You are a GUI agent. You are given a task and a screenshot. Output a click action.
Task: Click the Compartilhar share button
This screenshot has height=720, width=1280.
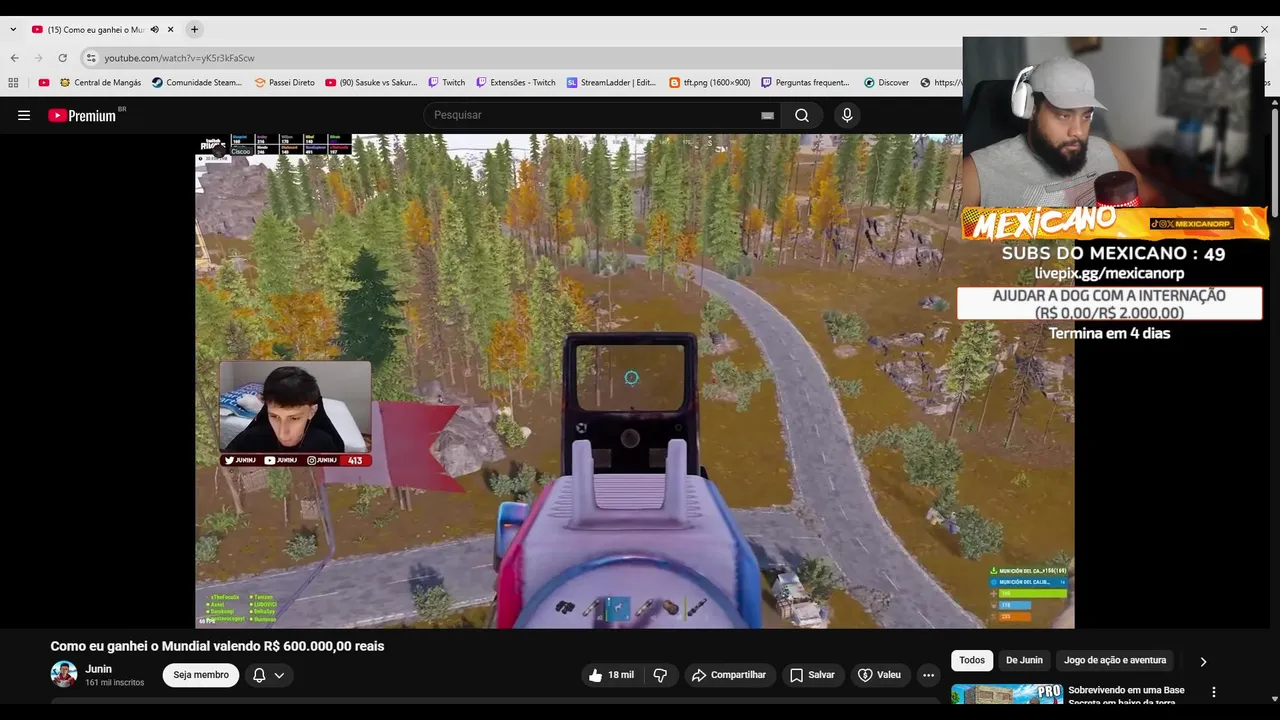click(729, 675)
